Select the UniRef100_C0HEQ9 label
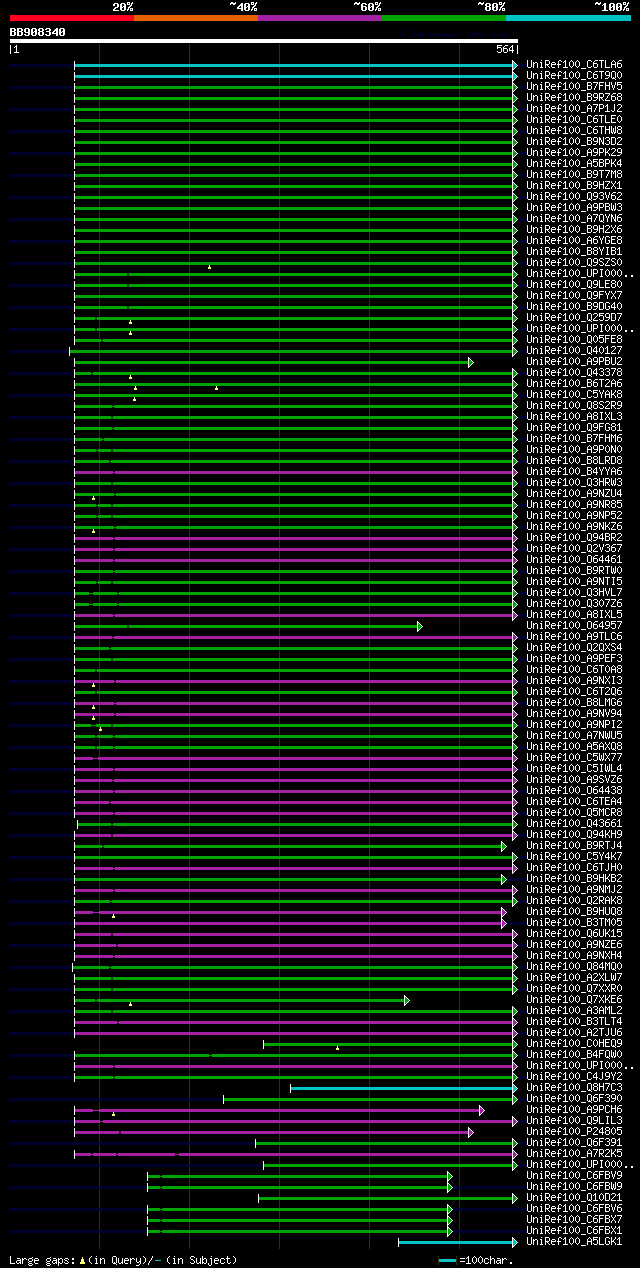 574,1043
